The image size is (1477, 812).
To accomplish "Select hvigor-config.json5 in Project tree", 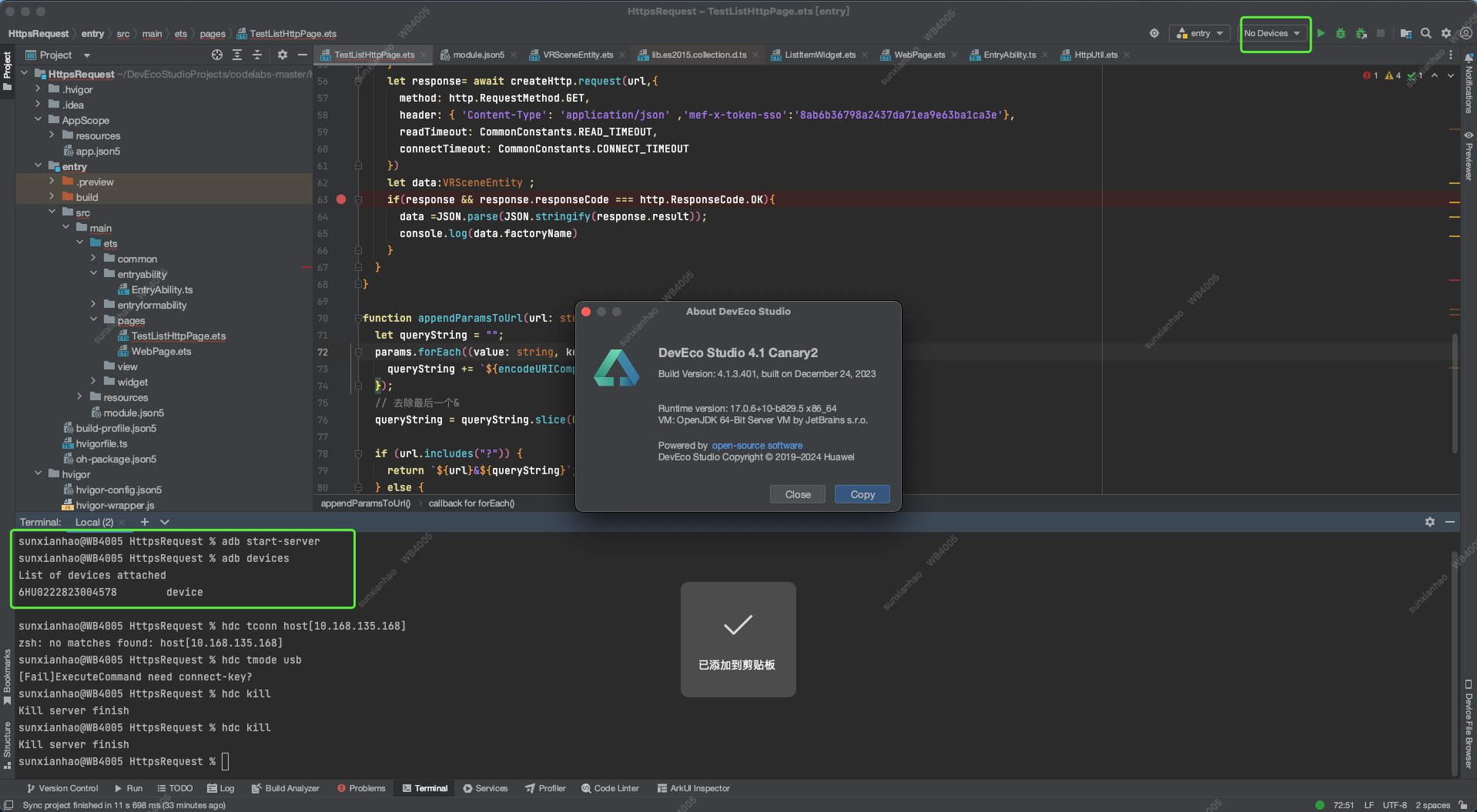I will (x=119, y=490).
